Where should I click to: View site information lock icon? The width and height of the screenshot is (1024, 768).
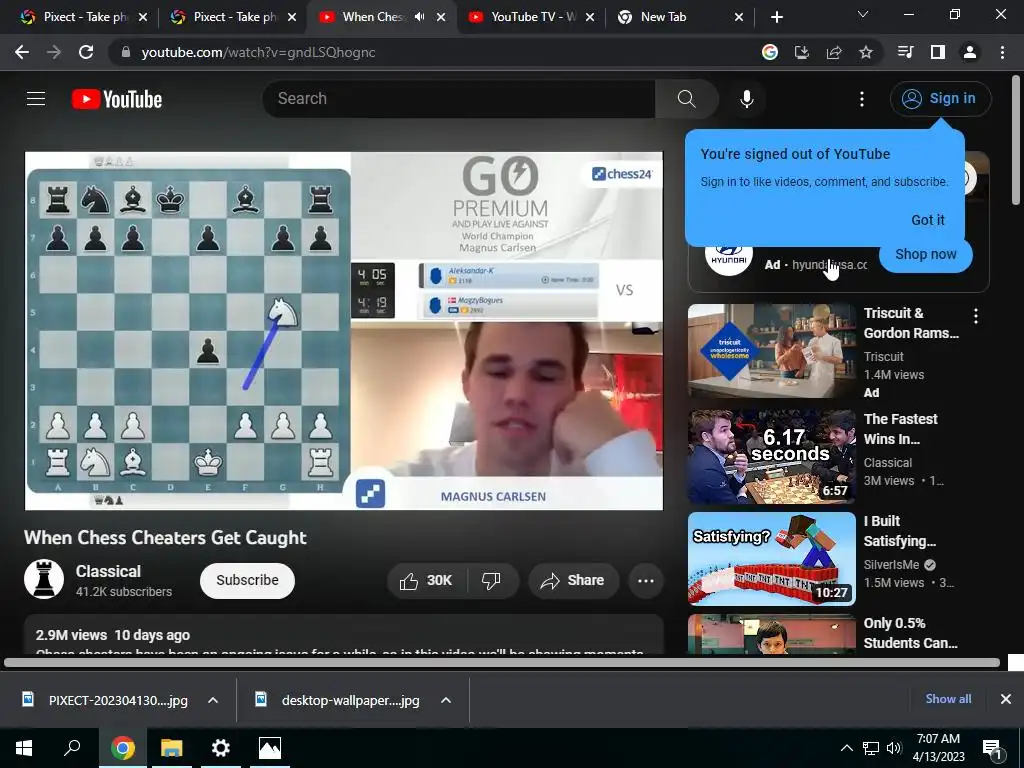(x=126, y=52)
